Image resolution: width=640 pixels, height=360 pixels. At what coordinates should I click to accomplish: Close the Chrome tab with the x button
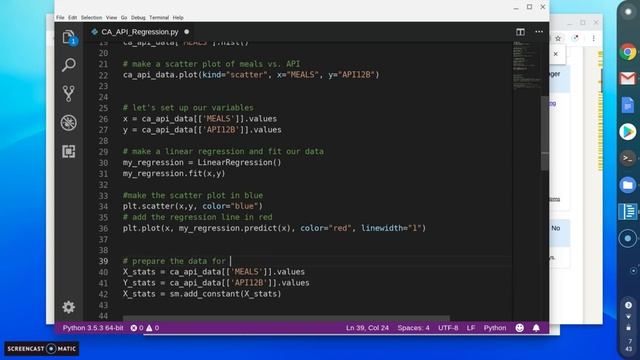point(556,54)
